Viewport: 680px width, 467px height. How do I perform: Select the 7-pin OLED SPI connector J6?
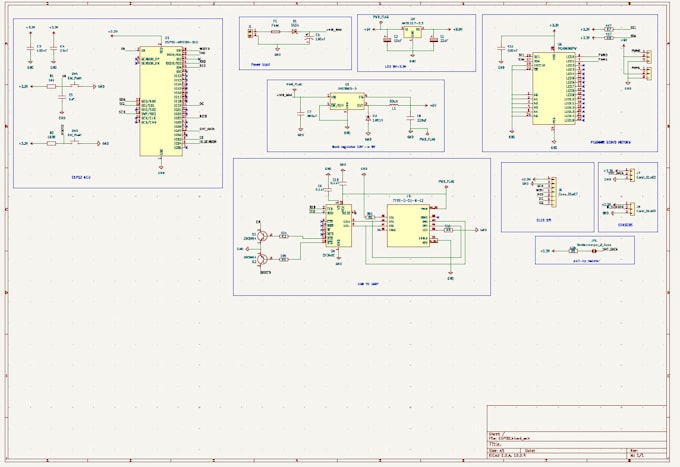(x=554, y=191)
